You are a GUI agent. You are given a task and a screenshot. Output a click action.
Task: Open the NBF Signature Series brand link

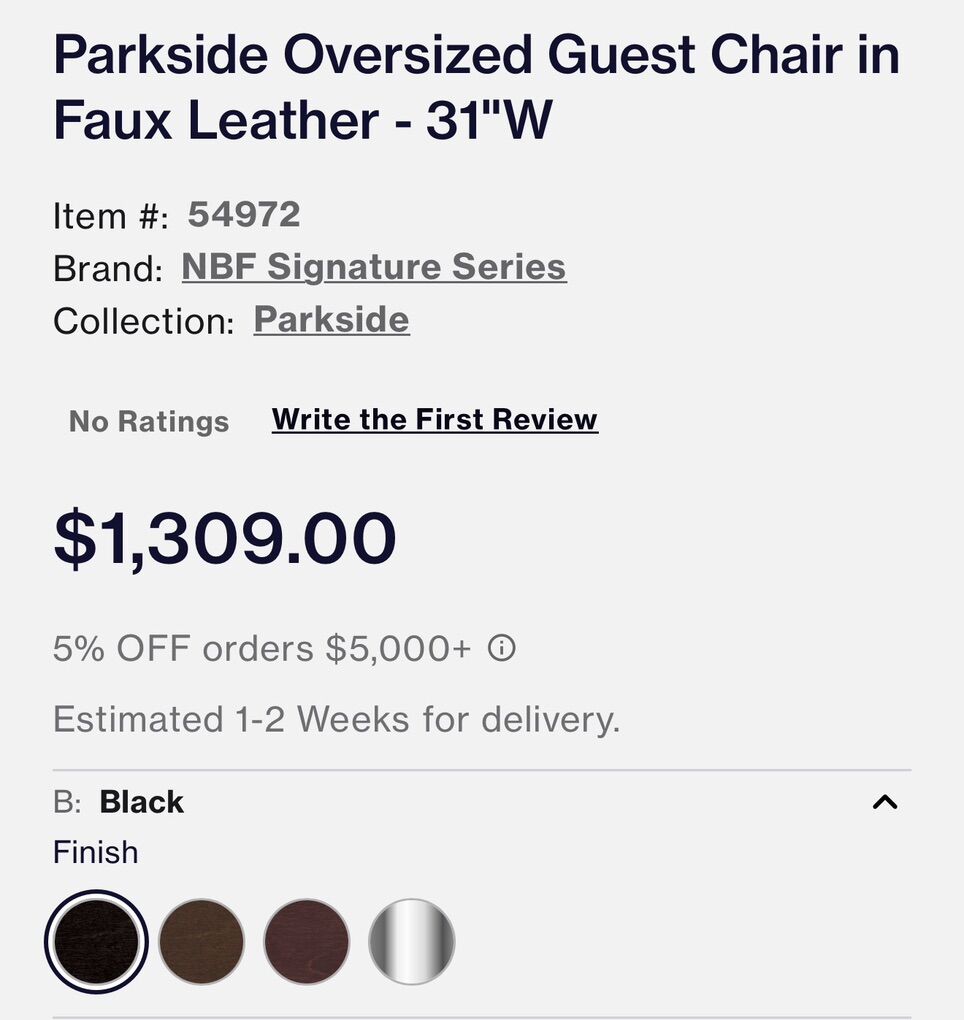click(374, 267)
